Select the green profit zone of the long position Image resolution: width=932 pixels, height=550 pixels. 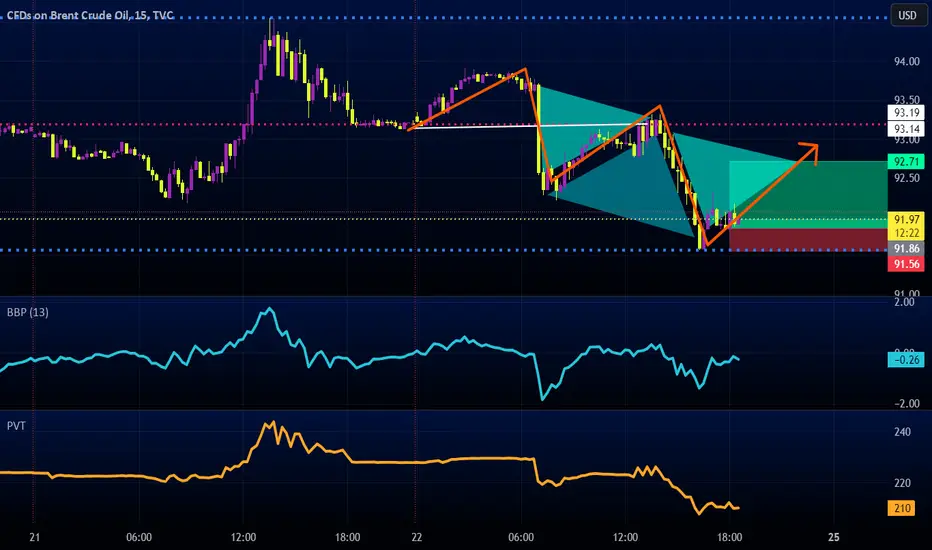808,194
